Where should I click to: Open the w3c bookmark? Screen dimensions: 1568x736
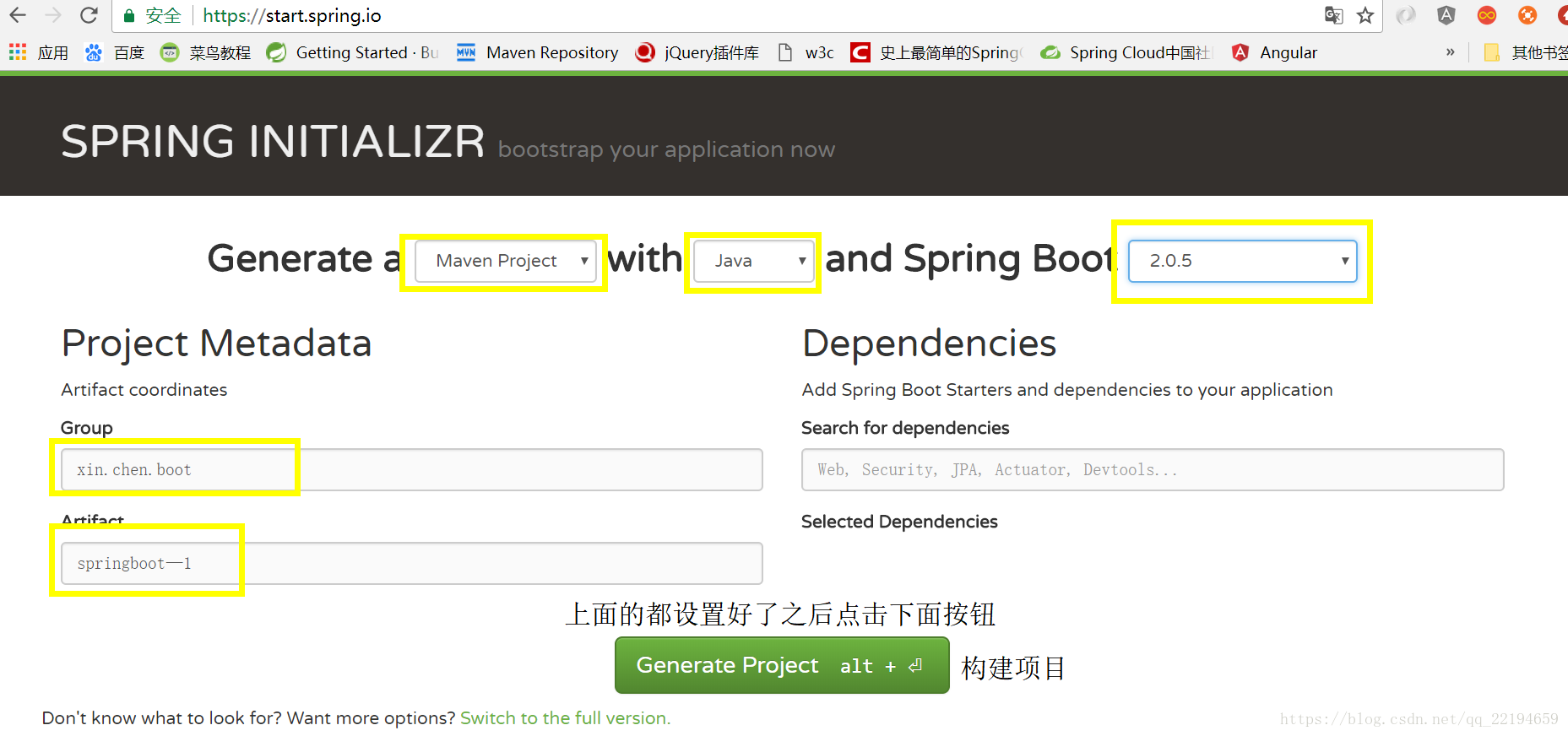(x=806, y=52)
